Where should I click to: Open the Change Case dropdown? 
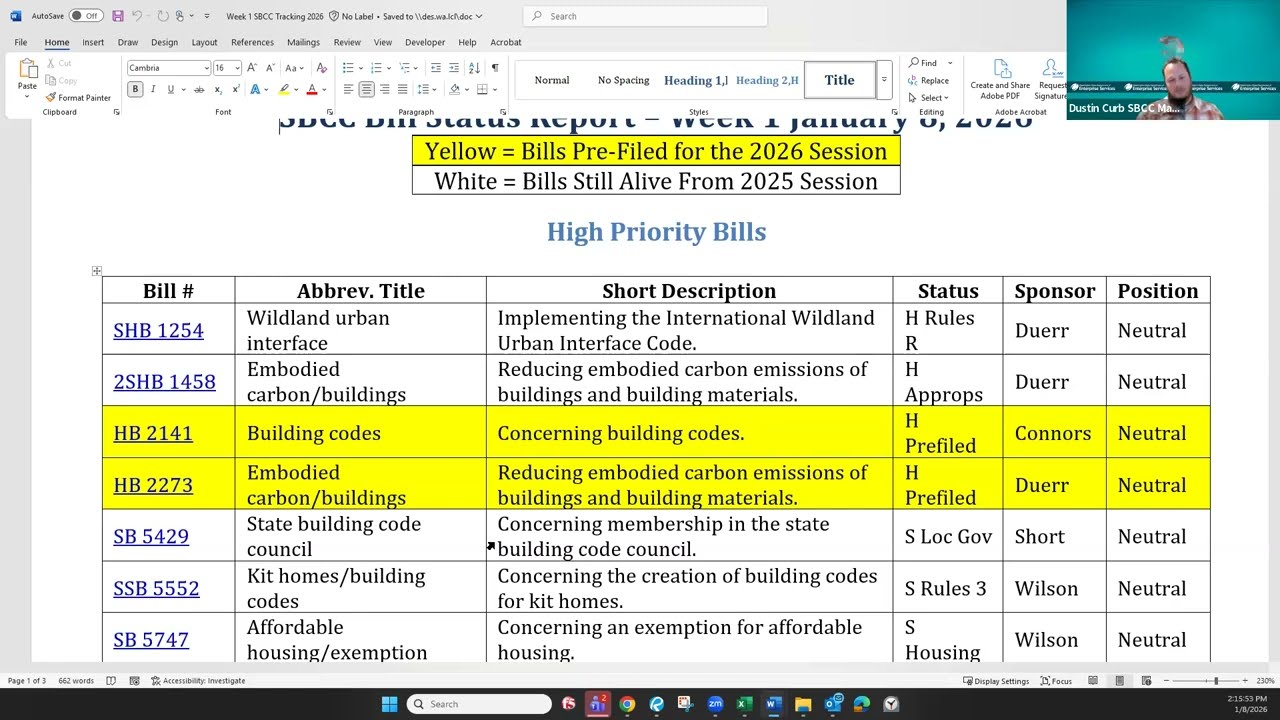pos(294,68)
